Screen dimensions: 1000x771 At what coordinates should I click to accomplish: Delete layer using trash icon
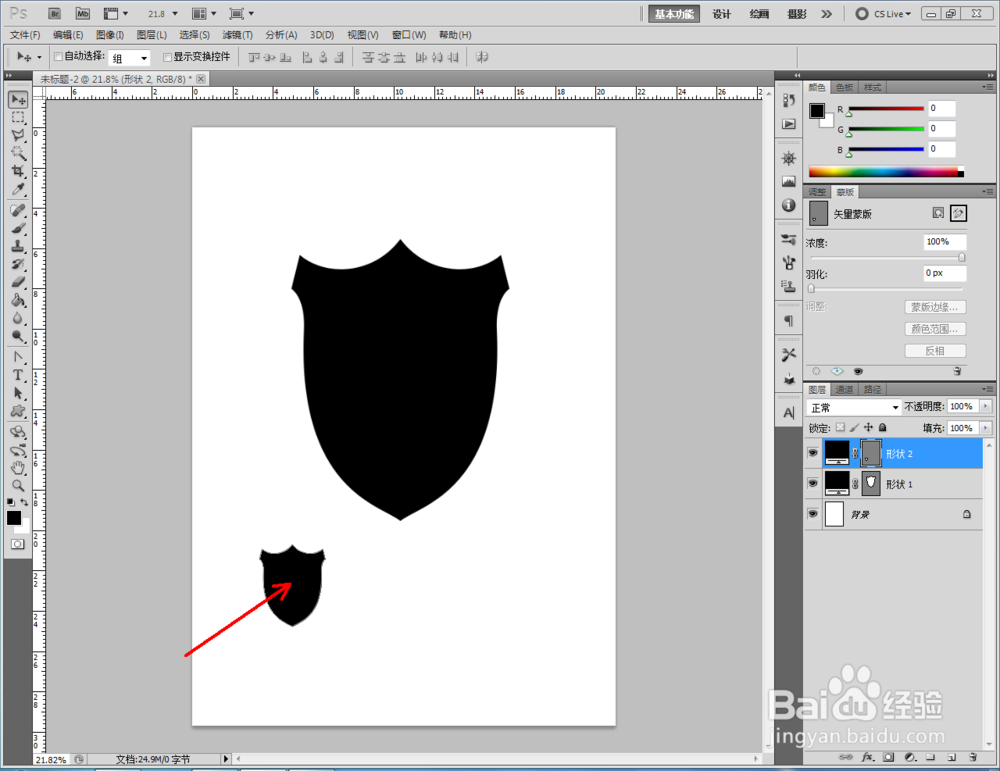[x=973, y=757]
